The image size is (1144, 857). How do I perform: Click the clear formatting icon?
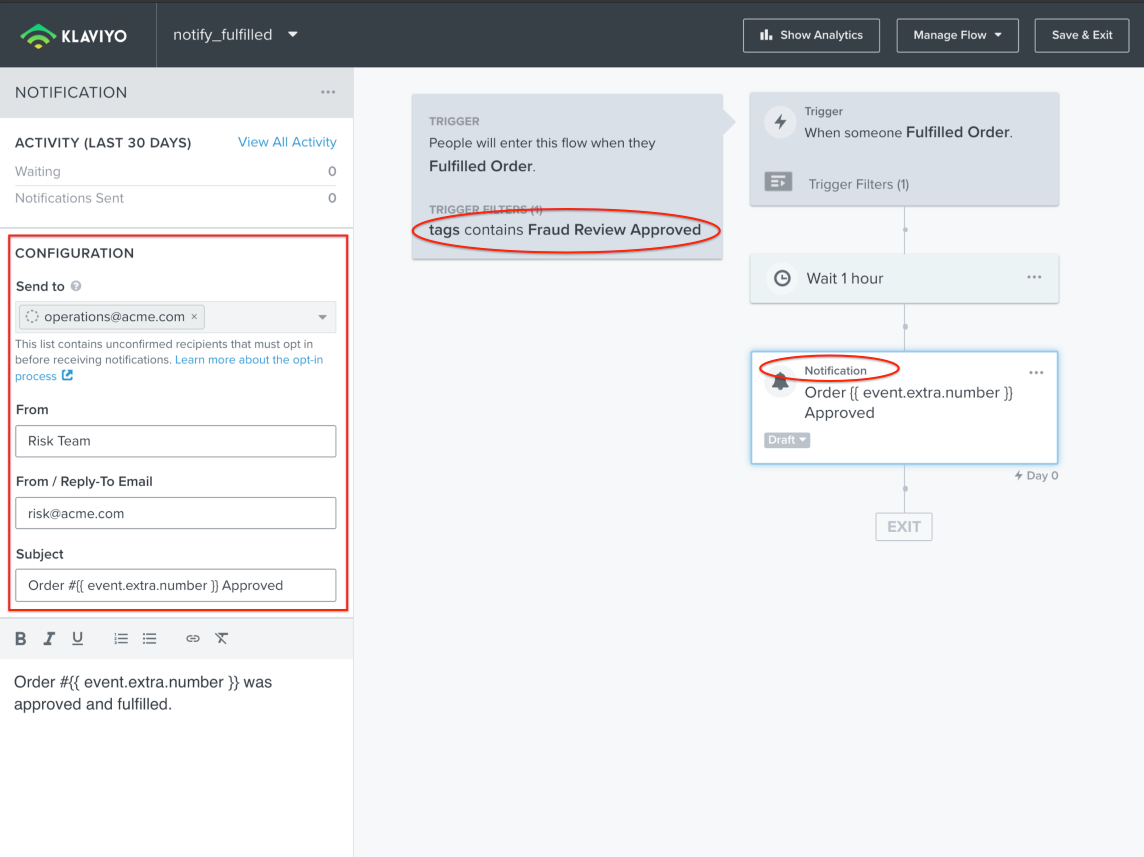click(222, 639)
